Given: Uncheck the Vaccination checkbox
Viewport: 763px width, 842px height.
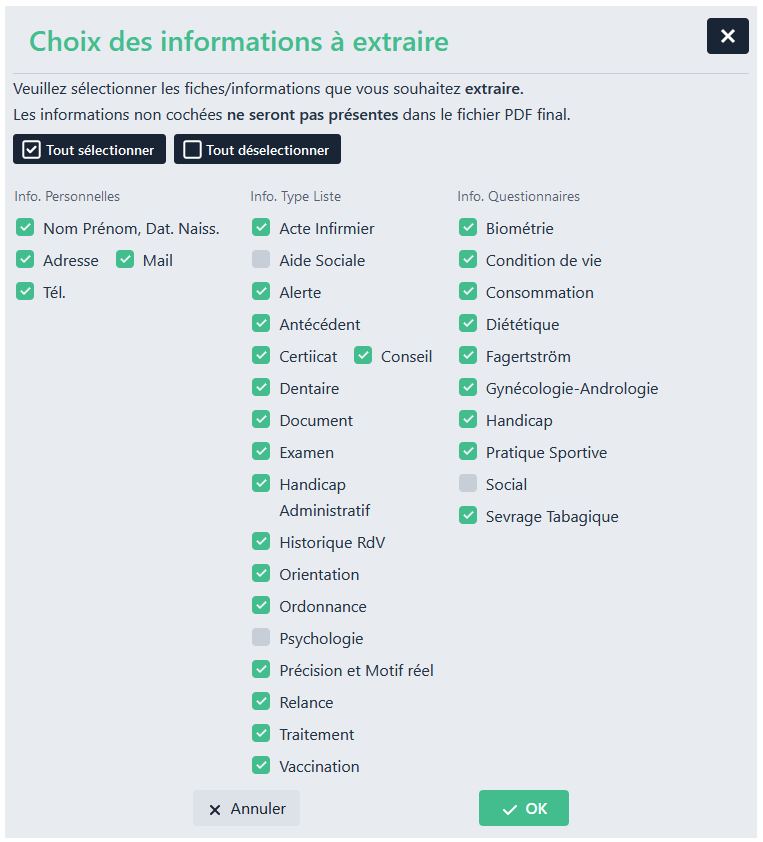Looking at the screenshot, I should point(261,766).
